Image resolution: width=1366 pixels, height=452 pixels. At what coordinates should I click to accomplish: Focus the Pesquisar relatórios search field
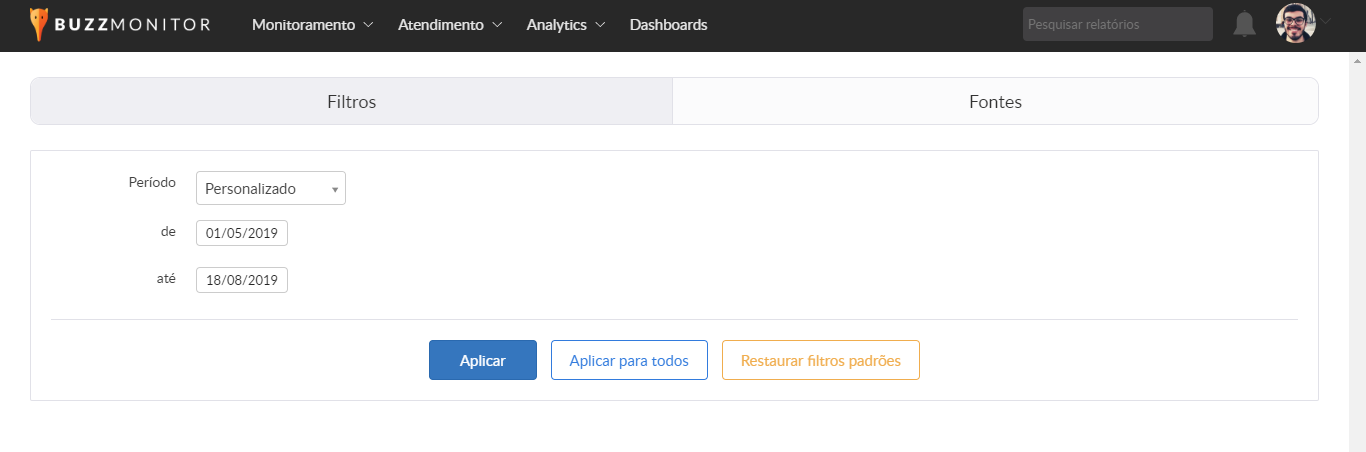(1116, 25)
